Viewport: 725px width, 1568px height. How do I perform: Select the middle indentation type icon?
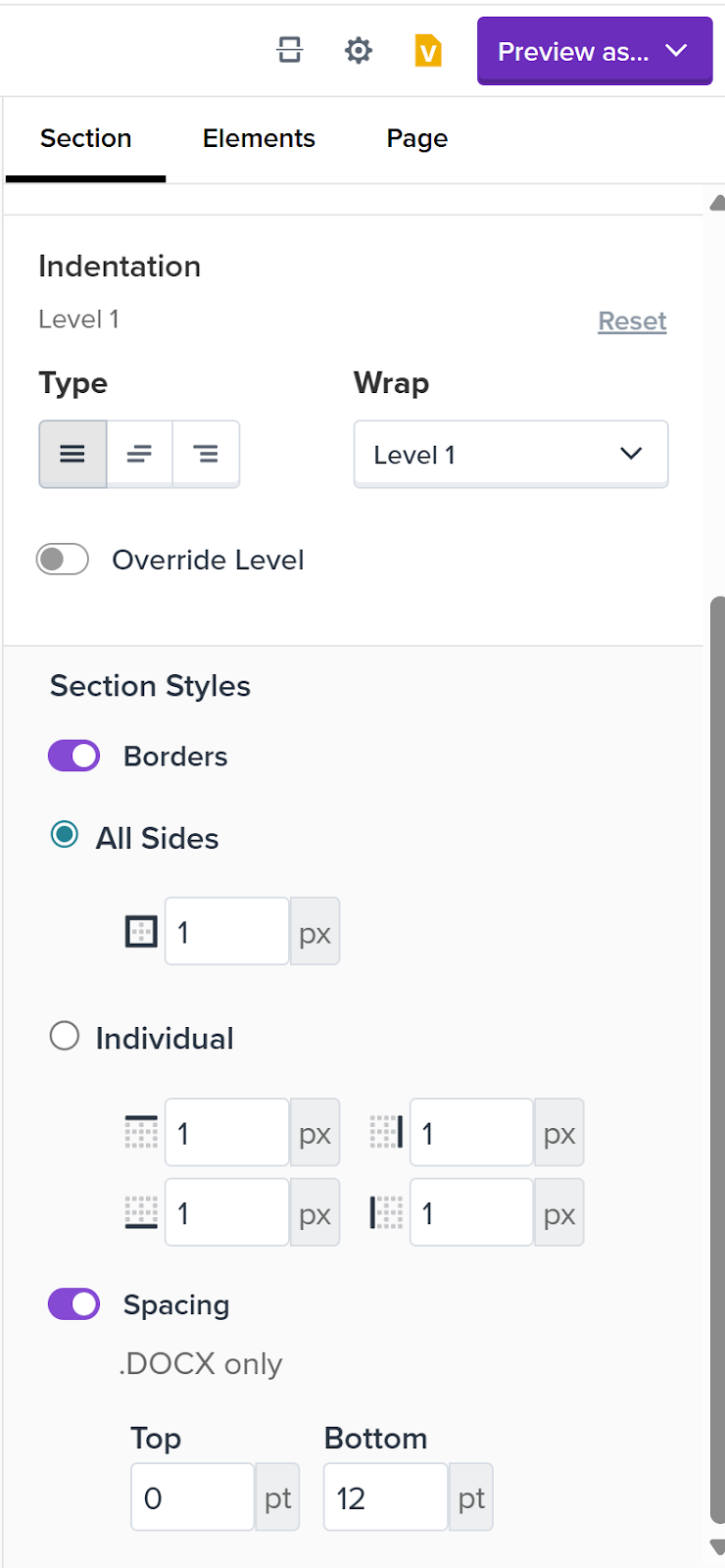point(139,454)
